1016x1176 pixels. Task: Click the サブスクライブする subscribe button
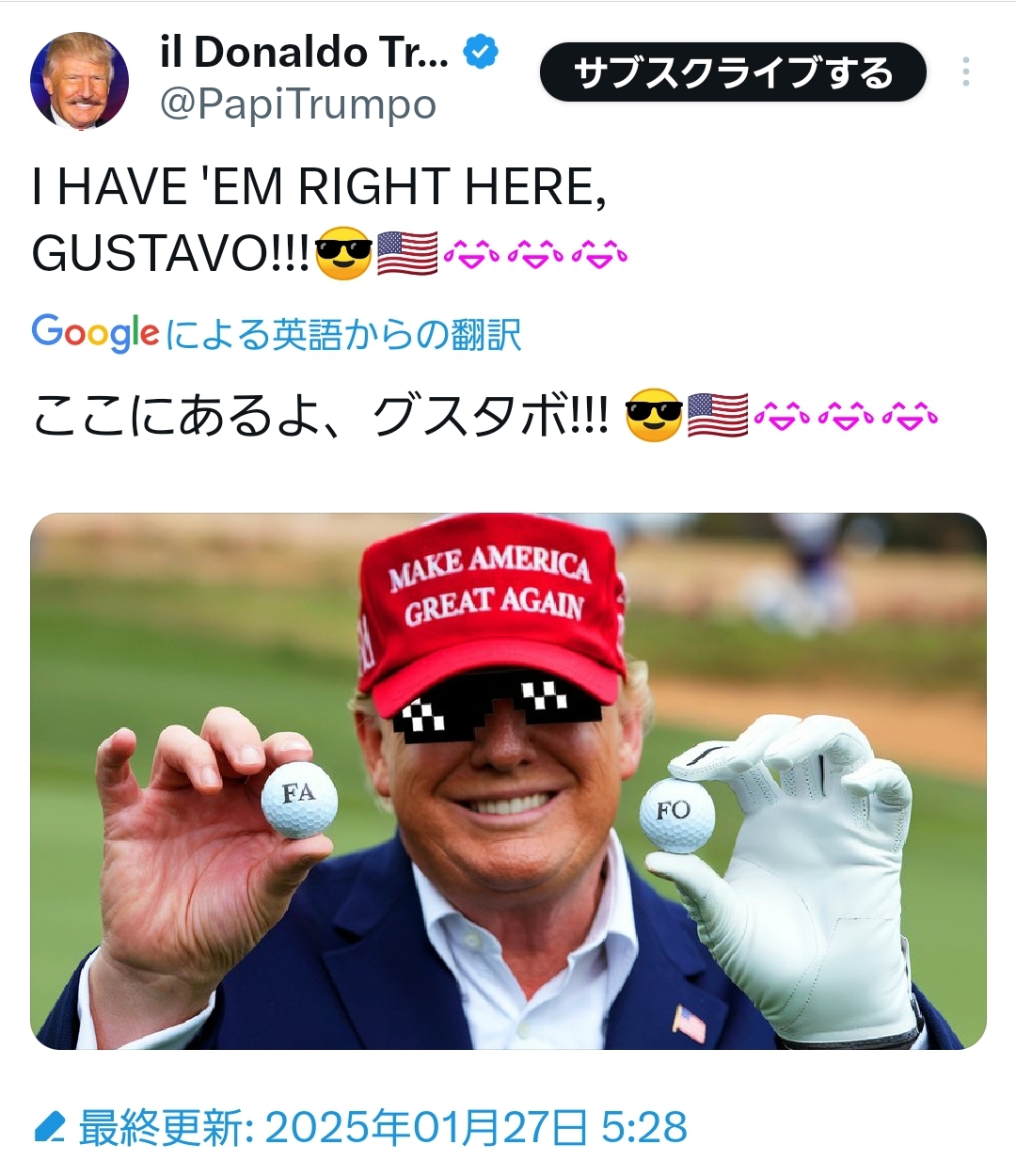(x=733, y=72)
